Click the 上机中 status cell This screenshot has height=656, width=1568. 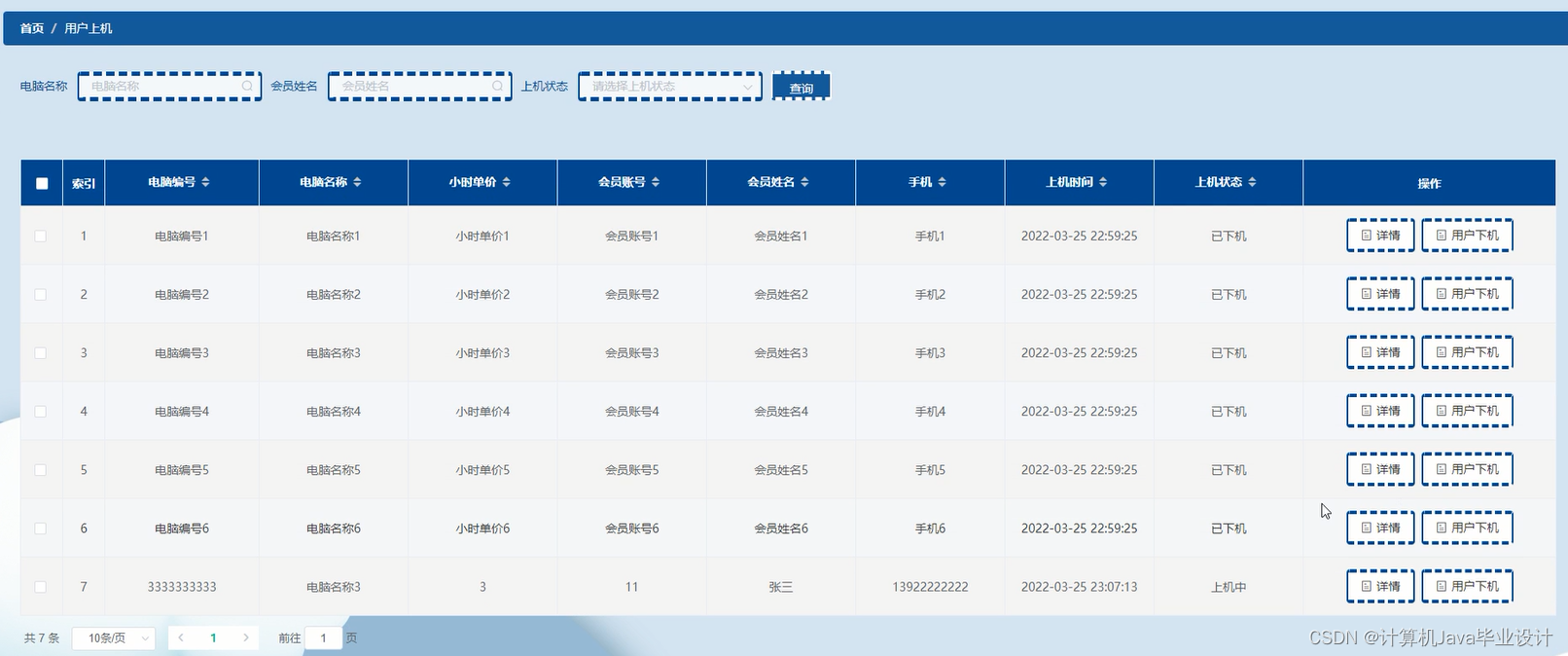(1229, 587)
